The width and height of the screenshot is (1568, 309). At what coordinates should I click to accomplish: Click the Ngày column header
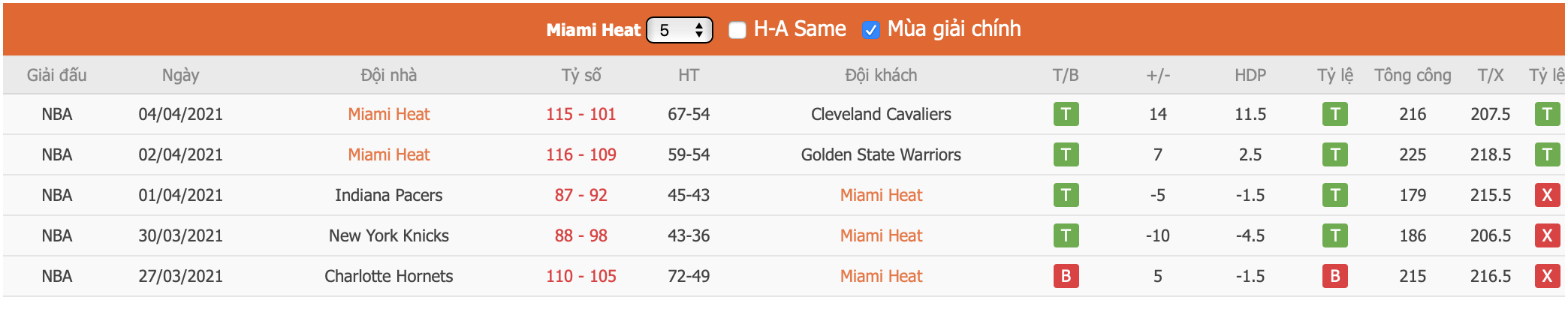(x=180, y=75)
